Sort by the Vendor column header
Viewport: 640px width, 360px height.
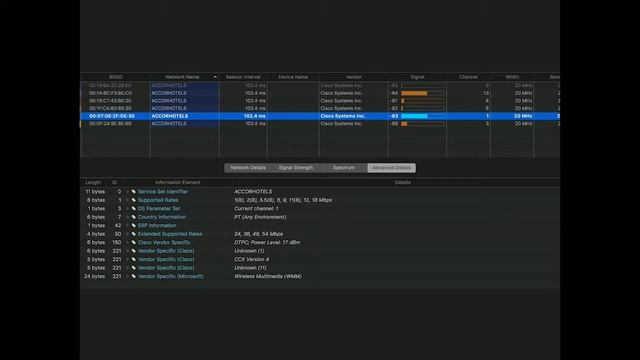tap(353, 77)
